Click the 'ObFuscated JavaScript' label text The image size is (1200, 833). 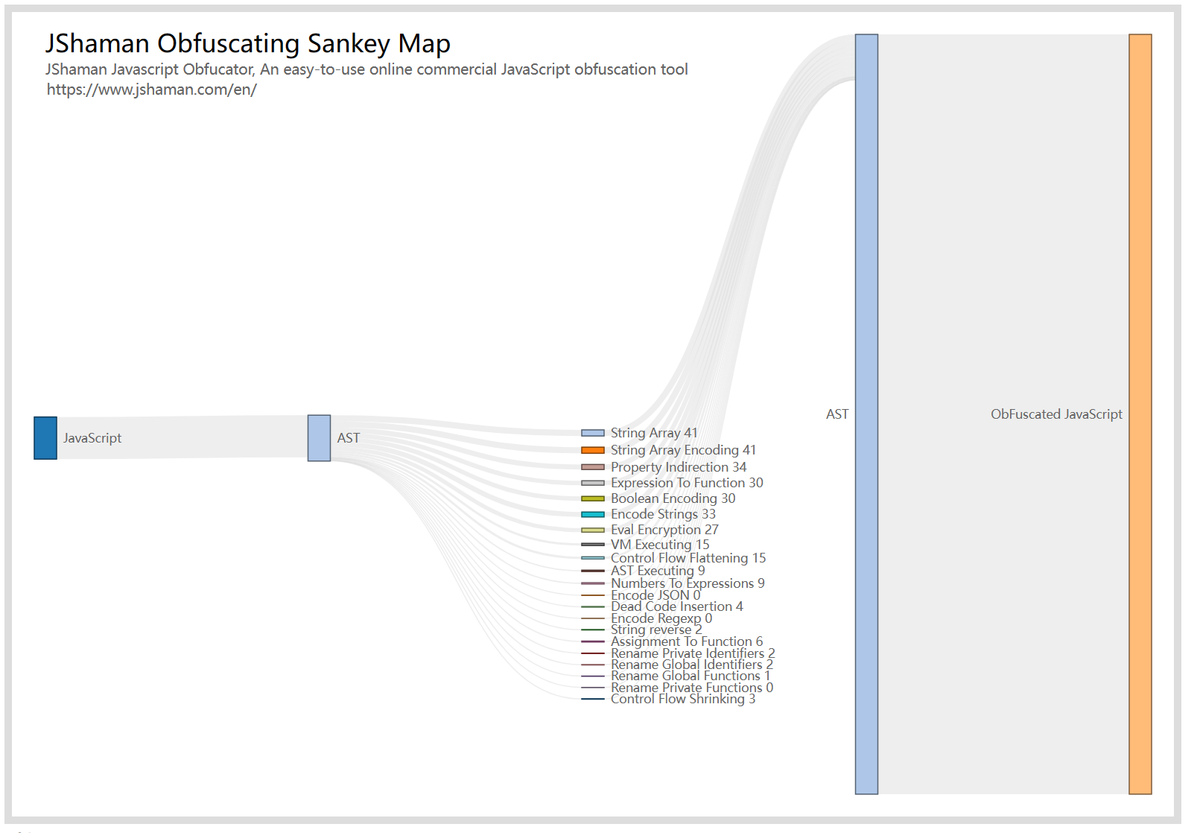[1056, 414]
